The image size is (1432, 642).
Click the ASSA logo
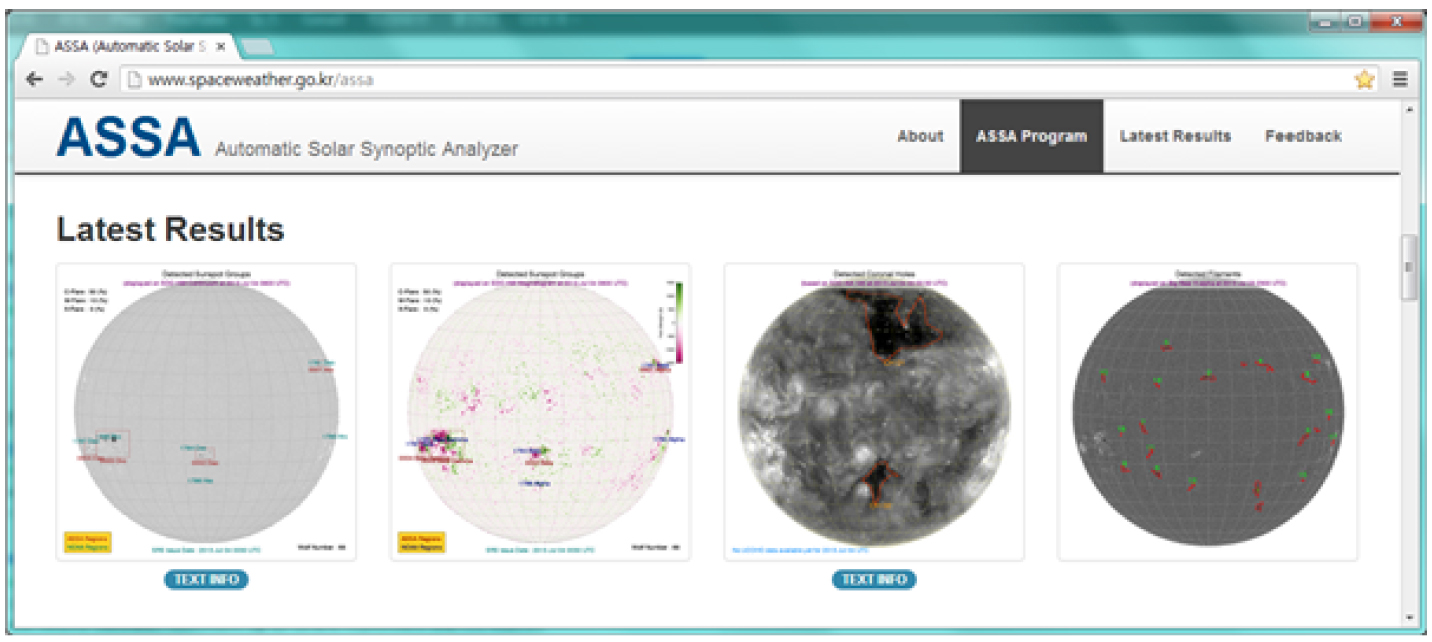128,138
